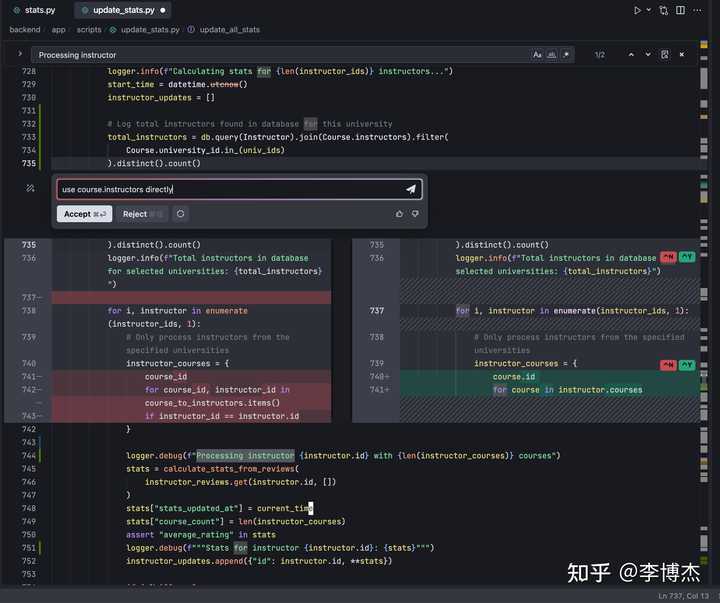Toggle Use Regular Expression in find widget
Image resolution: width=720 pixels, height=603 pixels.
tap(566, 55)
